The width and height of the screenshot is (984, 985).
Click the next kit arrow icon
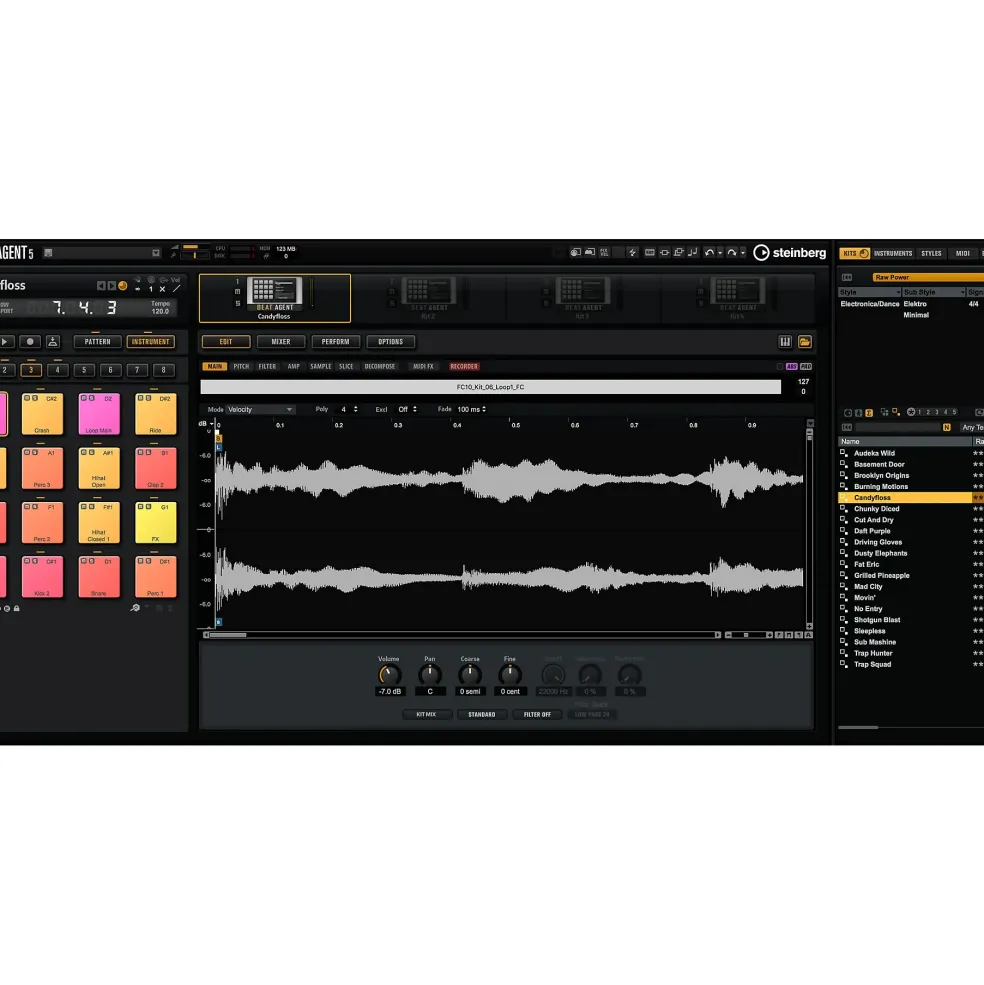pyautogui.click(x=111, y=286)
